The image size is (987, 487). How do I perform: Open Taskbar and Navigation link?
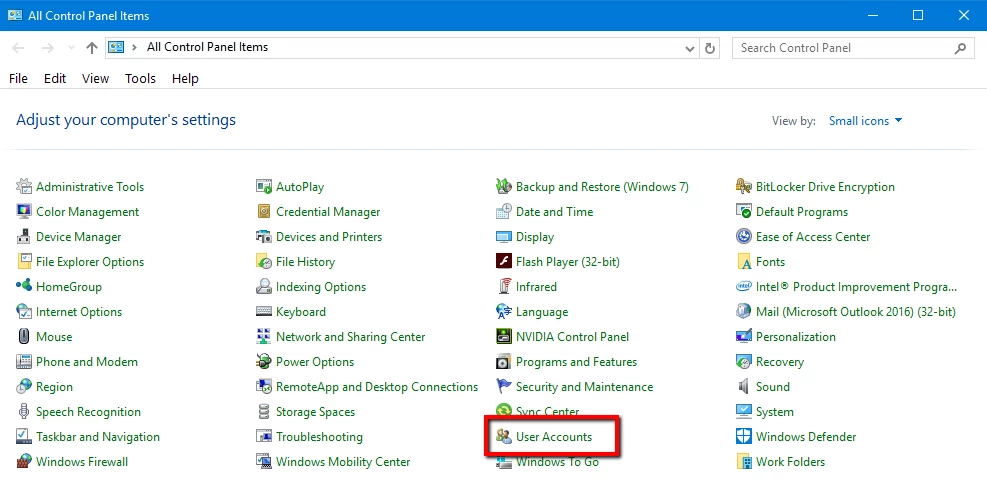click(98, 437)
